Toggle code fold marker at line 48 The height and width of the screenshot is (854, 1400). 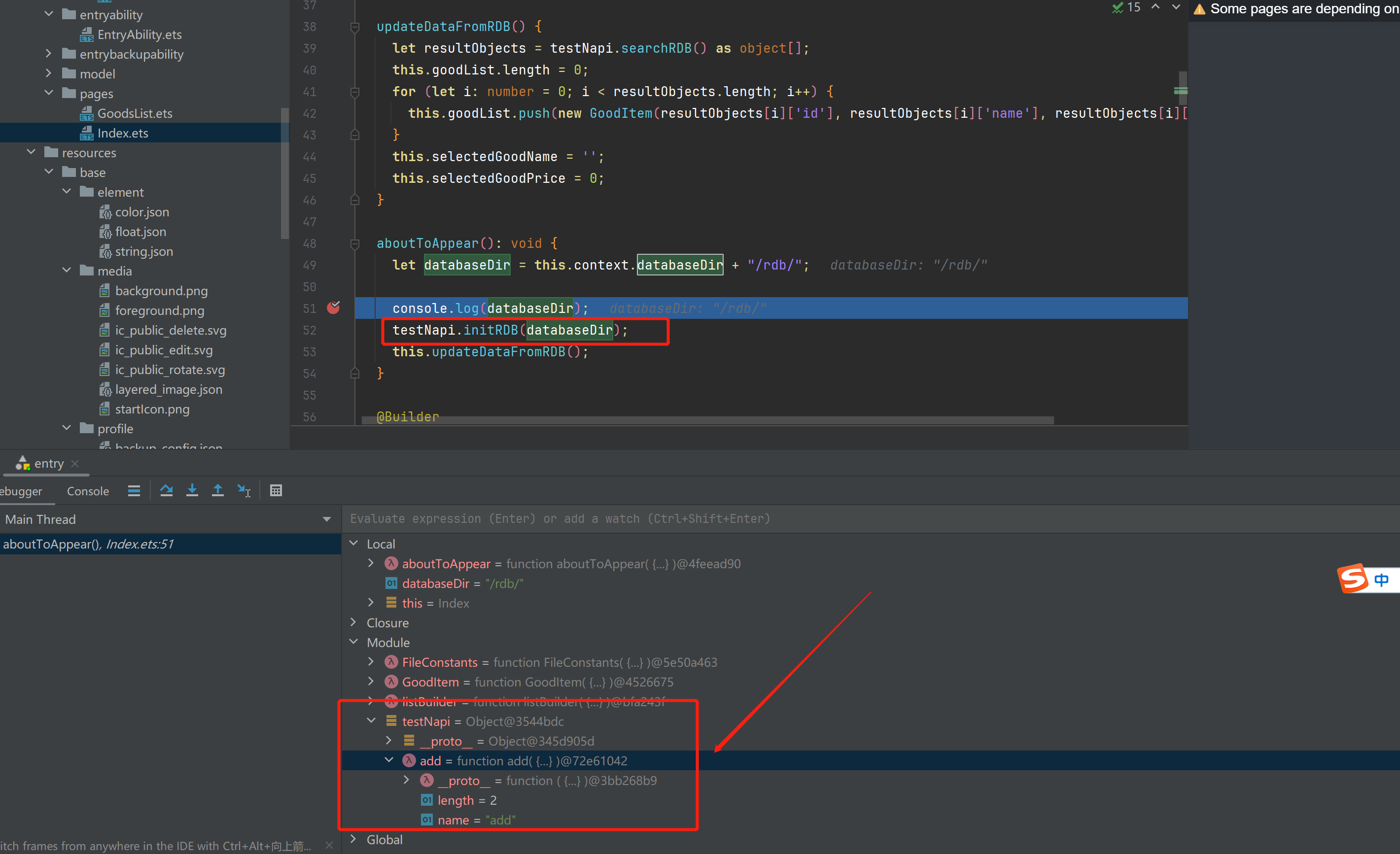tap(355, 244)
